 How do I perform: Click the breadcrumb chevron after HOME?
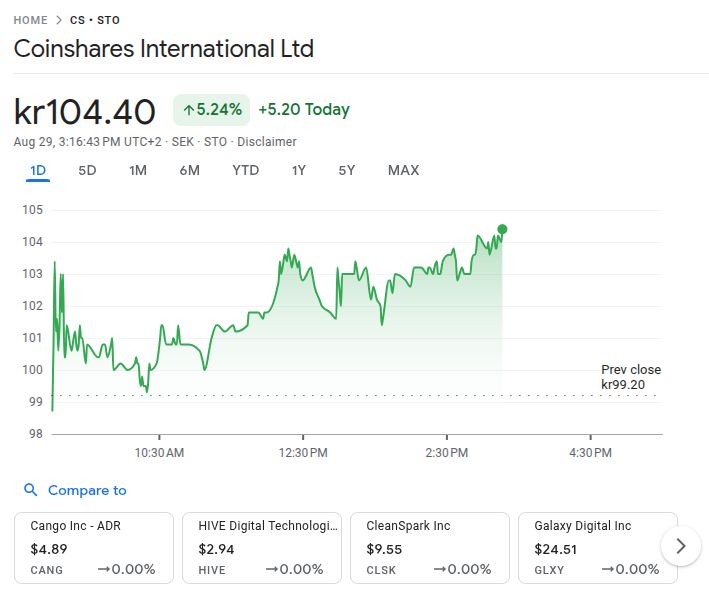pyautogui.click(x=59, y=20)
